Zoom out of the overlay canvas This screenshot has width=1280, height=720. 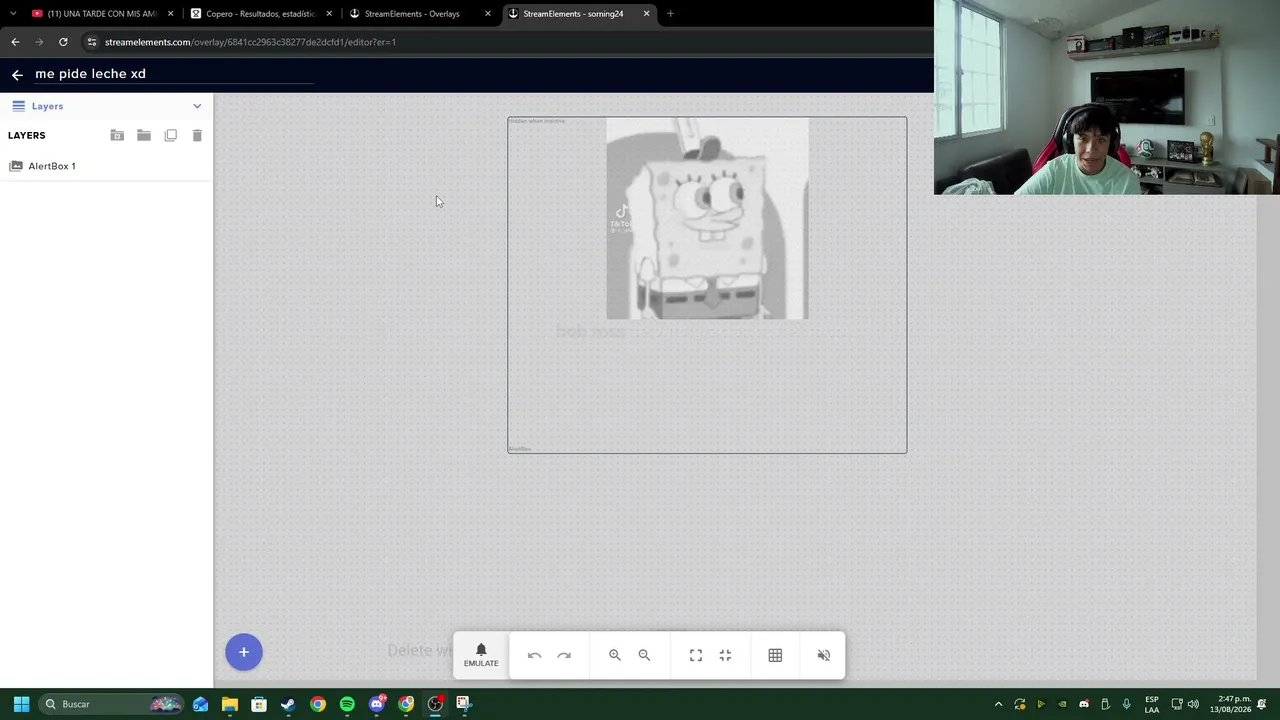click(x=644, y=655)
